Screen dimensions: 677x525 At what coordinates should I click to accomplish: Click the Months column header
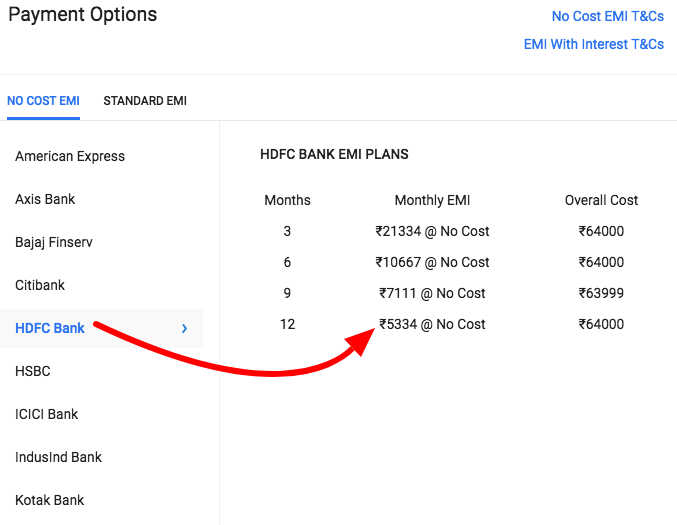[x=287, y=200]
